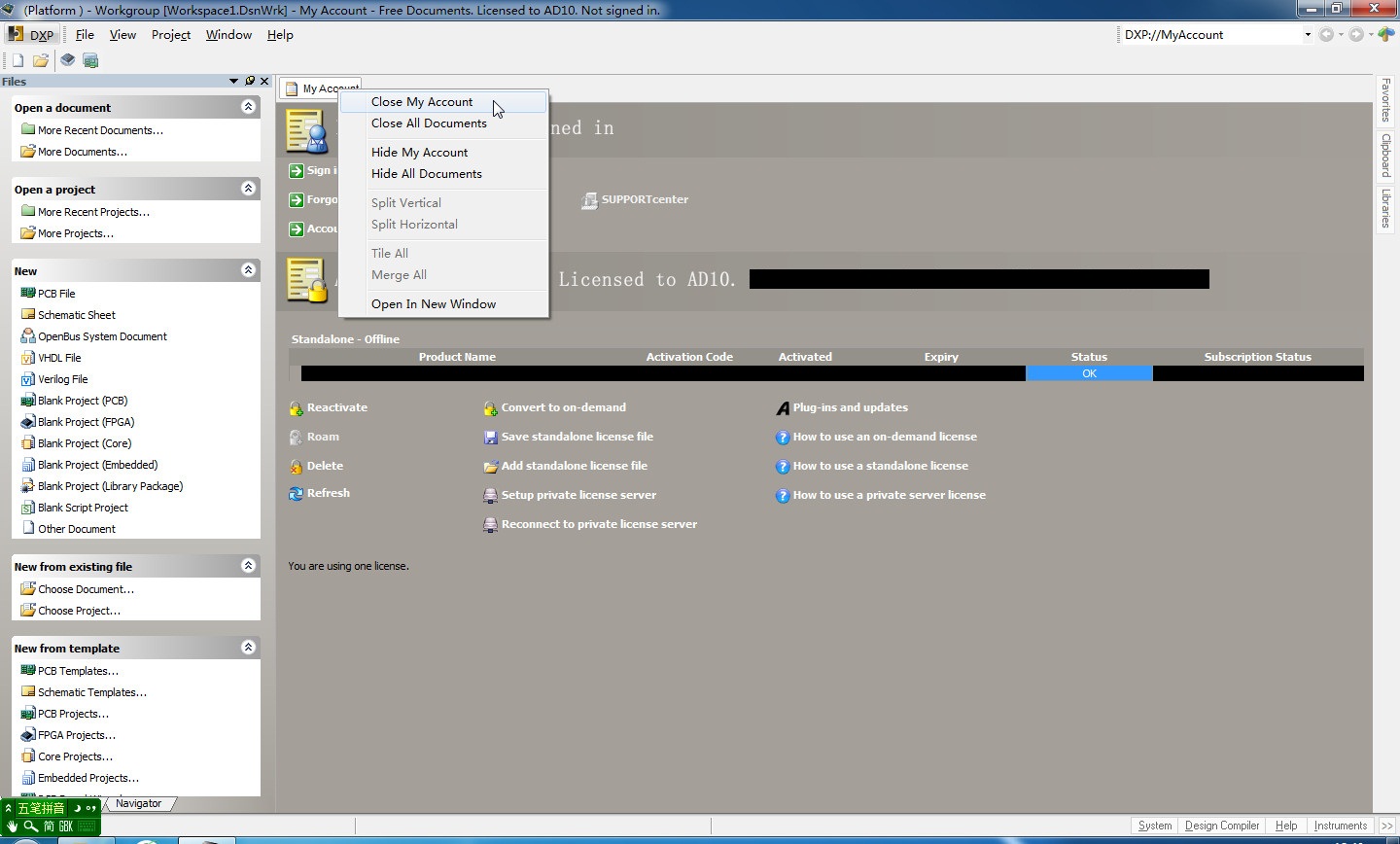Click Convert to on-demand link
1400x844 pixels.
tap(564, 407)
